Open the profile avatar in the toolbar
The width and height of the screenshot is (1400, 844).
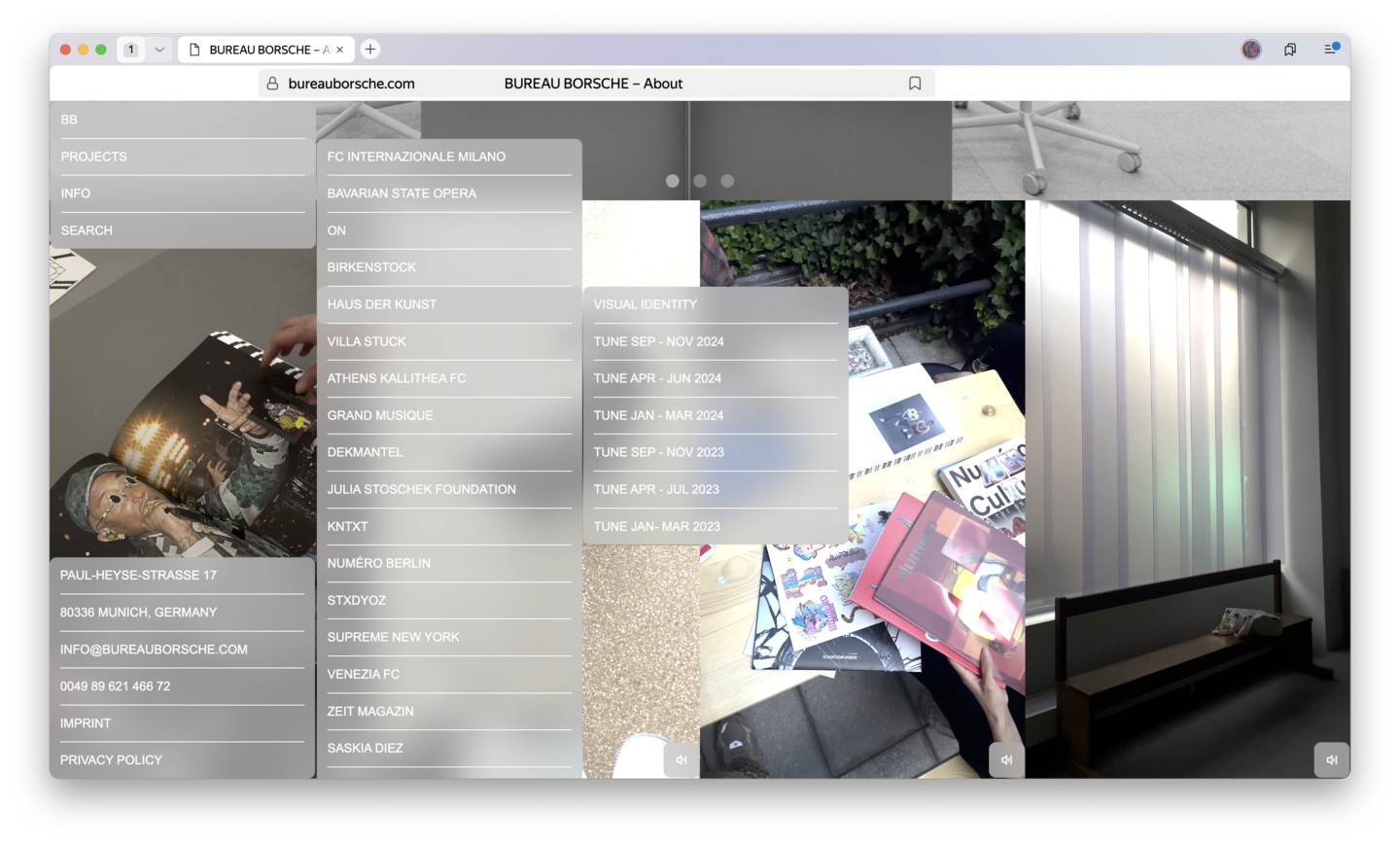coord(1251,50)
